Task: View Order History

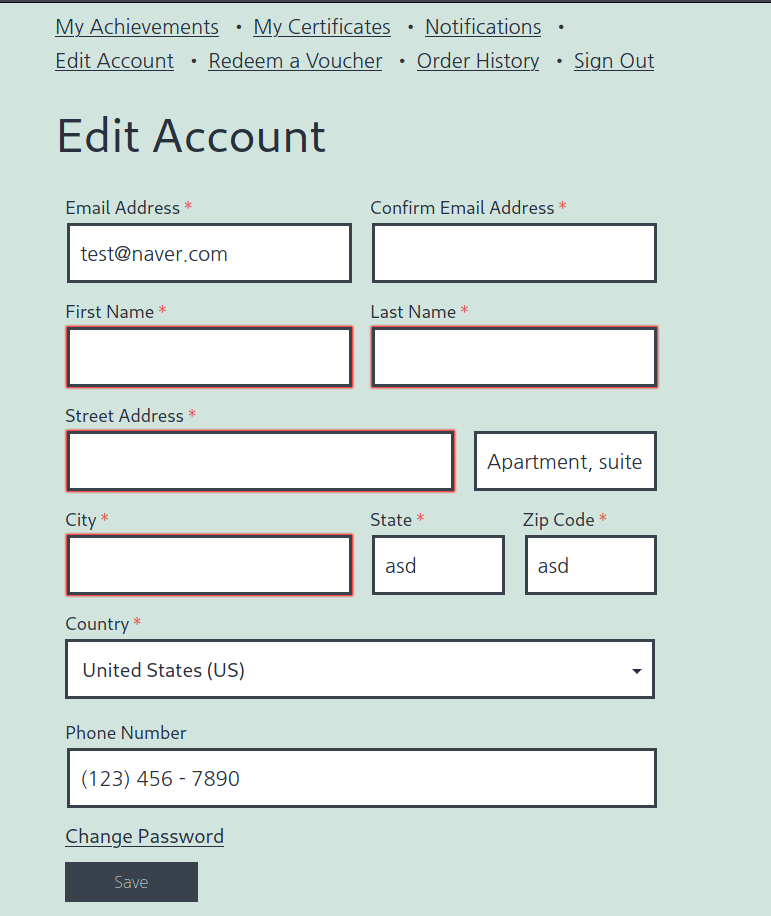Action: (x=478, y=61)
